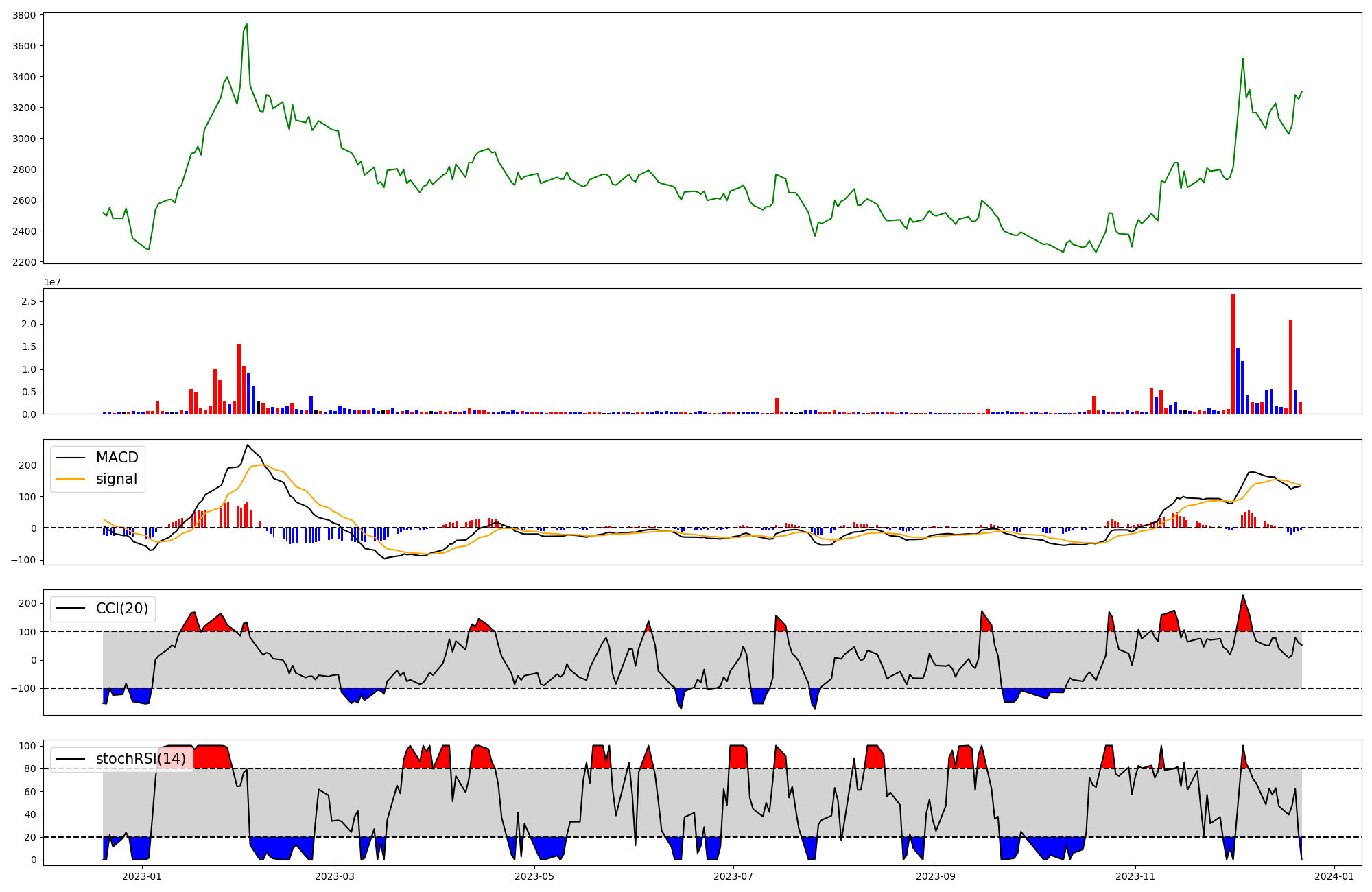Viewport: 1372px width, 892px height.
Task: Click the MACD legend label
Action: tap(117, 458)
